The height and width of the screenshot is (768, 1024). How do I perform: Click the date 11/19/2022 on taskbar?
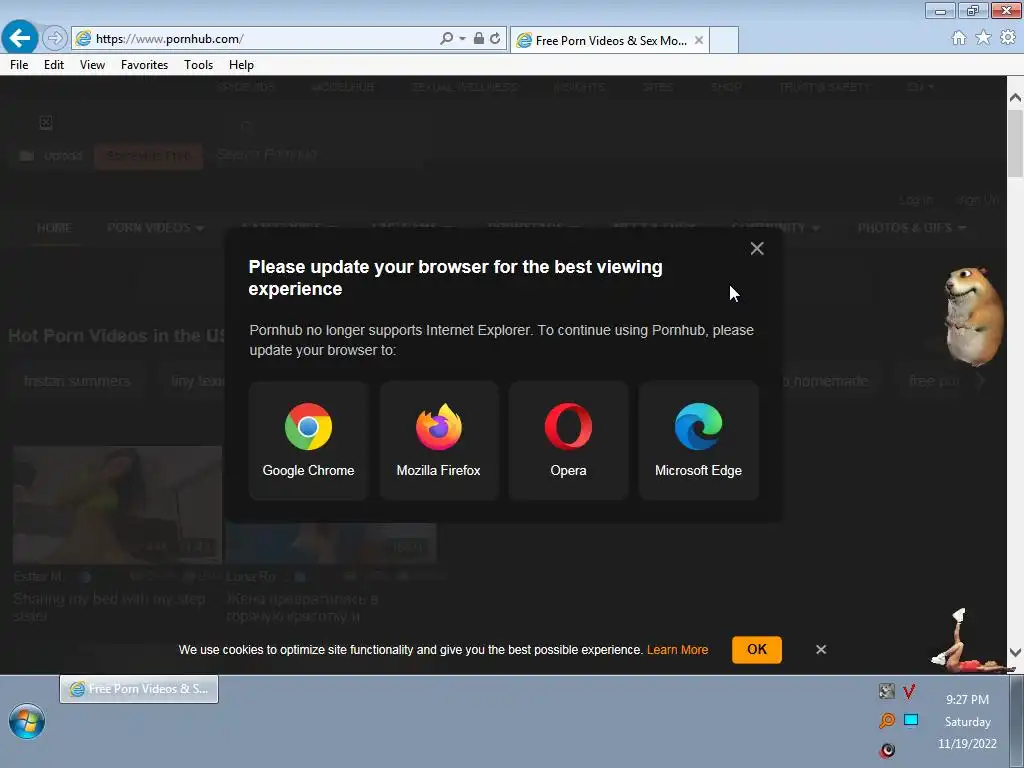[967, 744]
